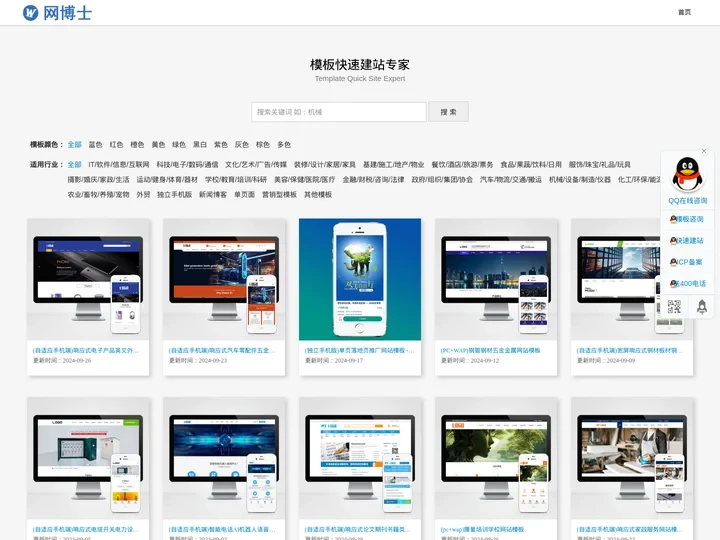Select the 营销型模板 category
720x540 pixels.
tap(279, 195)
